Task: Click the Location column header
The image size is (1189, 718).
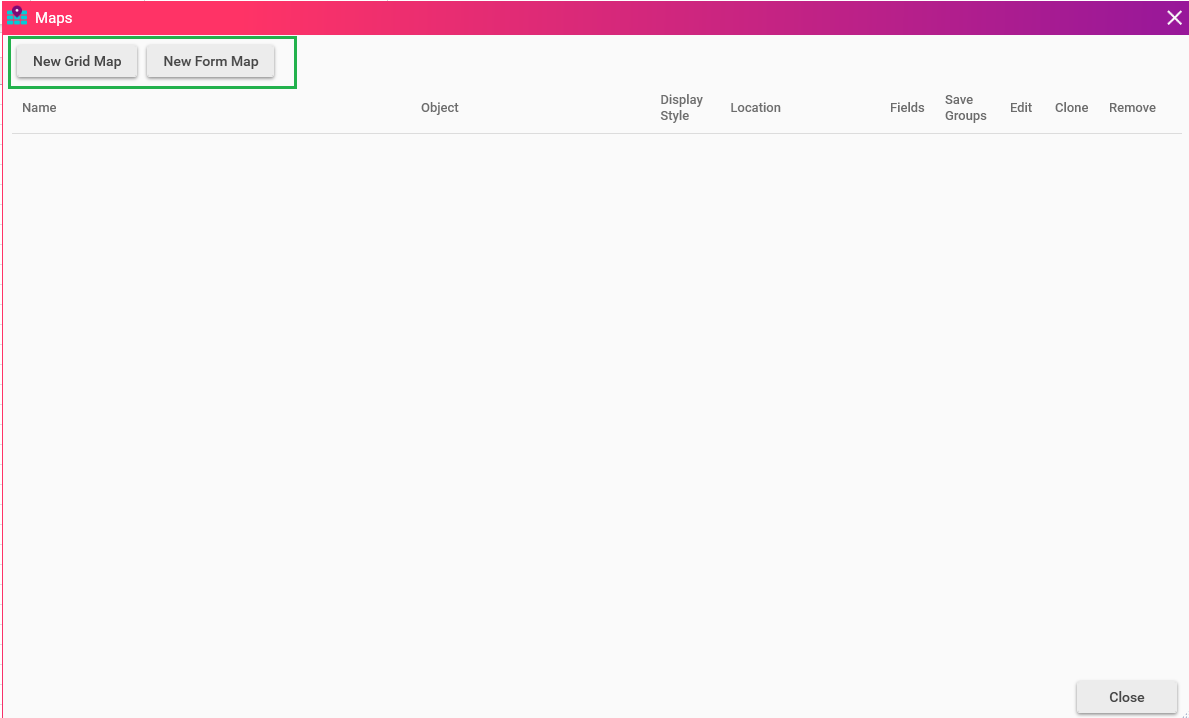Action: [755, 108]
